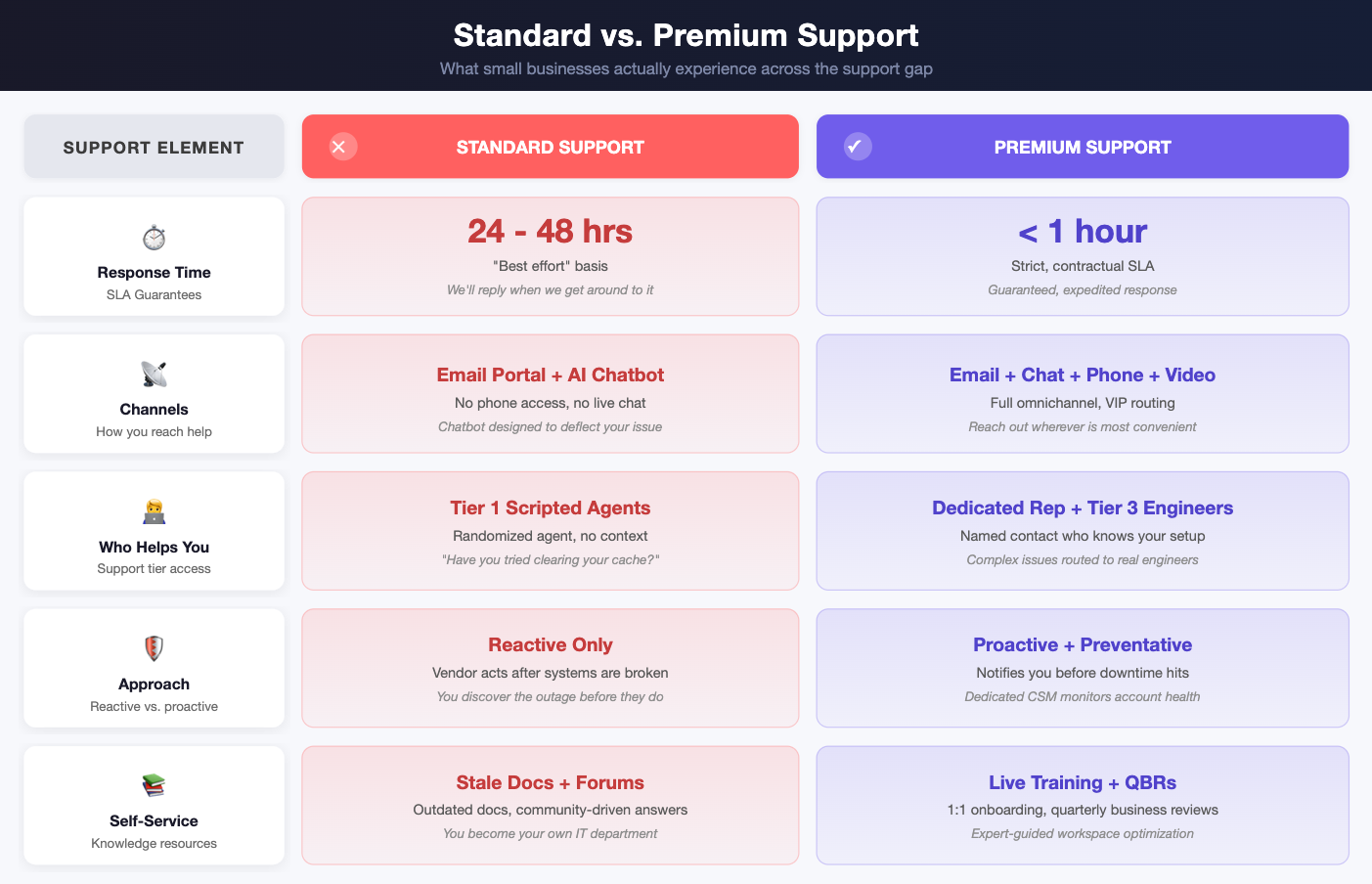The height and width of the screenshot is (884, 1372).
Task: Click the < 1 hour premium card
Action: point(1083,256)
